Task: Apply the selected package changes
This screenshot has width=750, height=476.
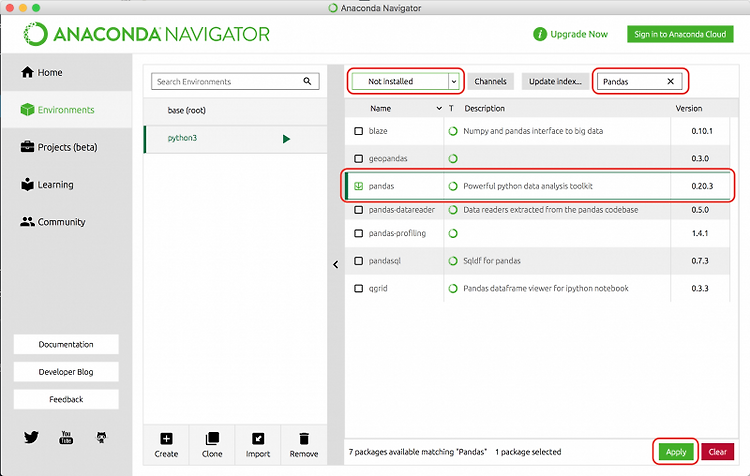Action: point(675,452)
